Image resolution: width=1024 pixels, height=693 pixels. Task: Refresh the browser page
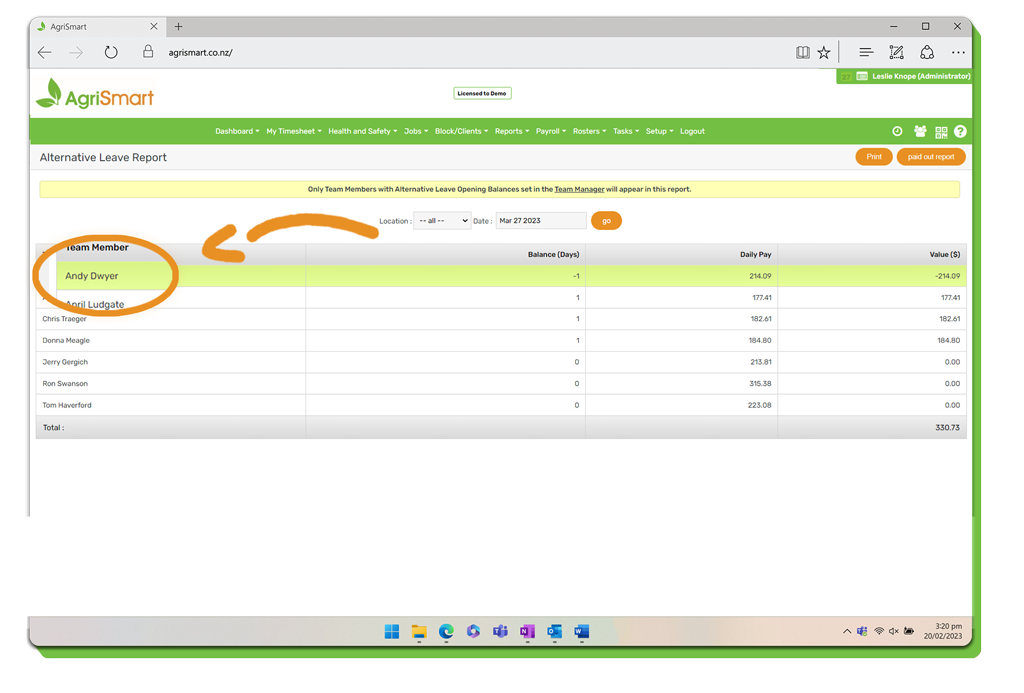pyautogui.click(x=111, y=53)
